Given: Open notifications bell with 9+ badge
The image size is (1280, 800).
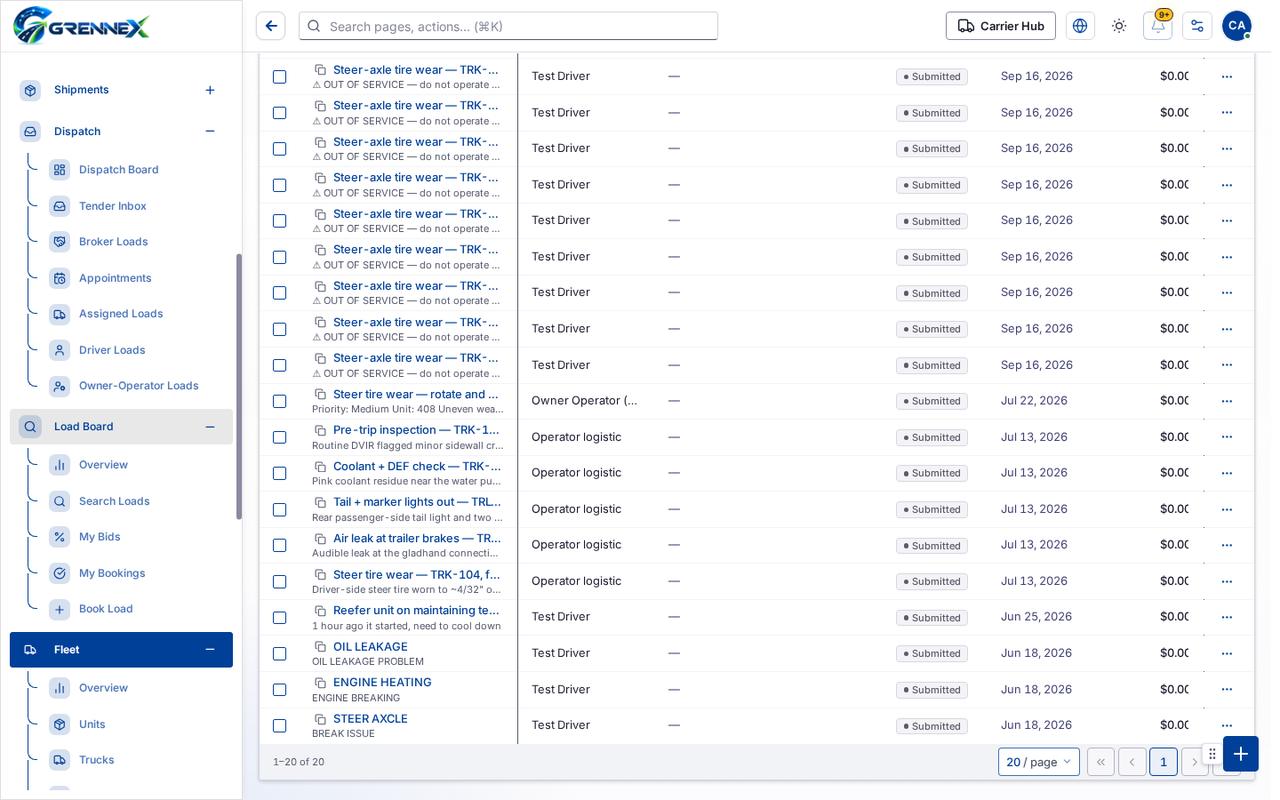Looking at the screenshot, I should (x=1158, y=26).
